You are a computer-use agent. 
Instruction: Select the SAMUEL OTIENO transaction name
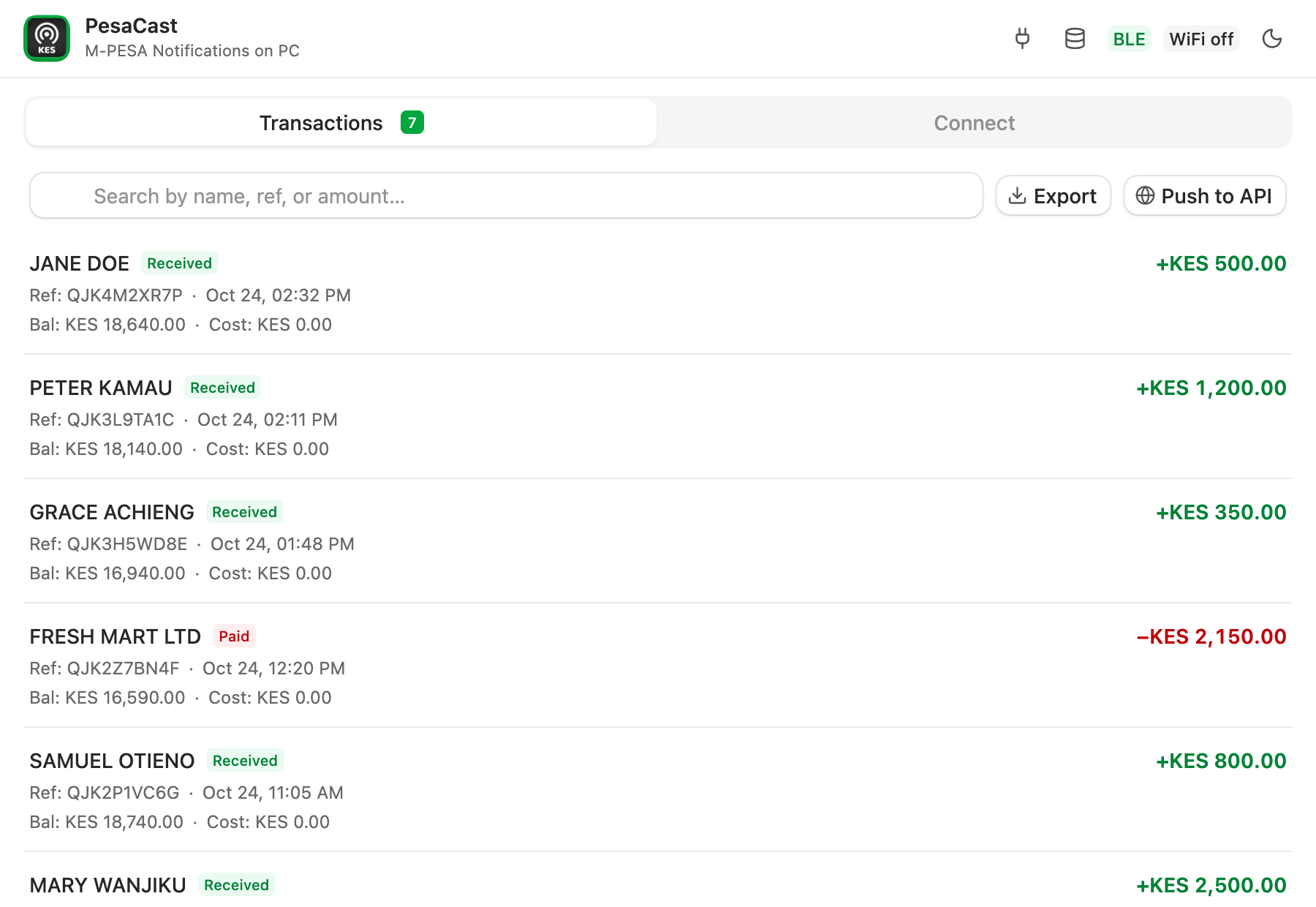(112, 761)
